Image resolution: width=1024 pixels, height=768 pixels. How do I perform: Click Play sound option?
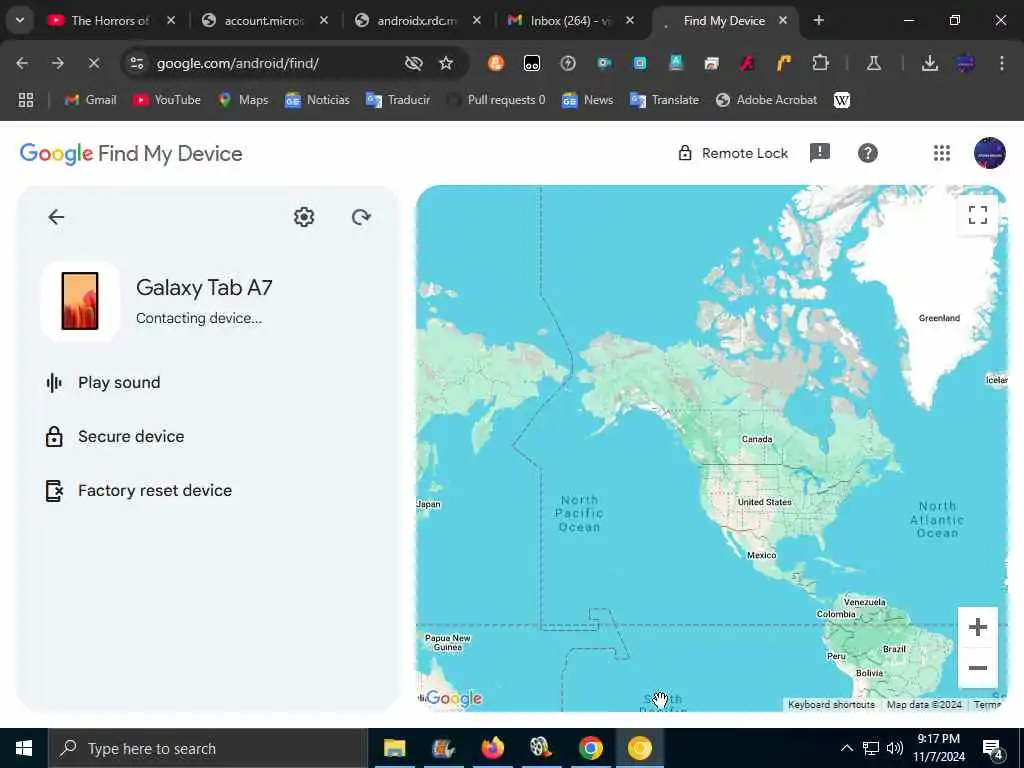[x=103, y=383]
